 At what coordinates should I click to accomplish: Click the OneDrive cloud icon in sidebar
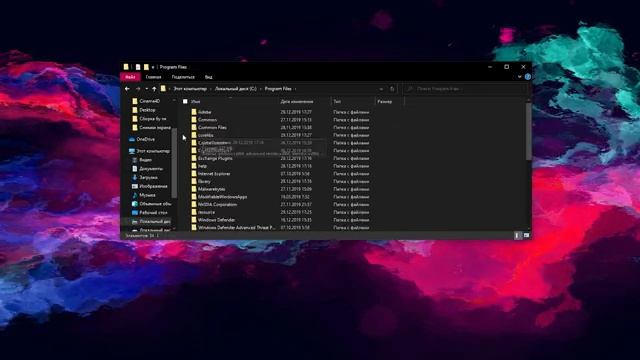(x=132, y=139)
